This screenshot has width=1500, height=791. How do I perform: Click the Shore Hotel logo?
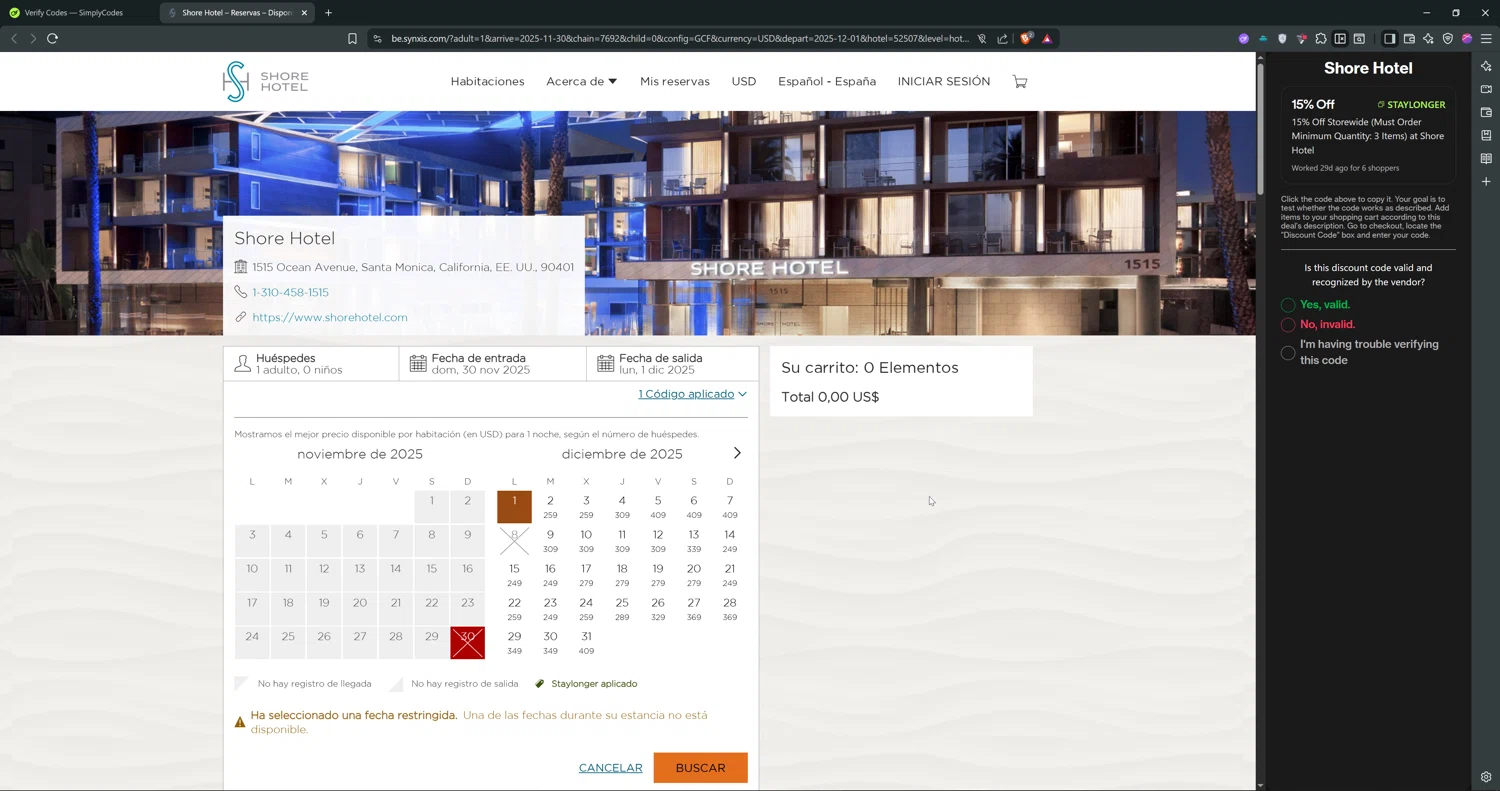coord(266,81)
